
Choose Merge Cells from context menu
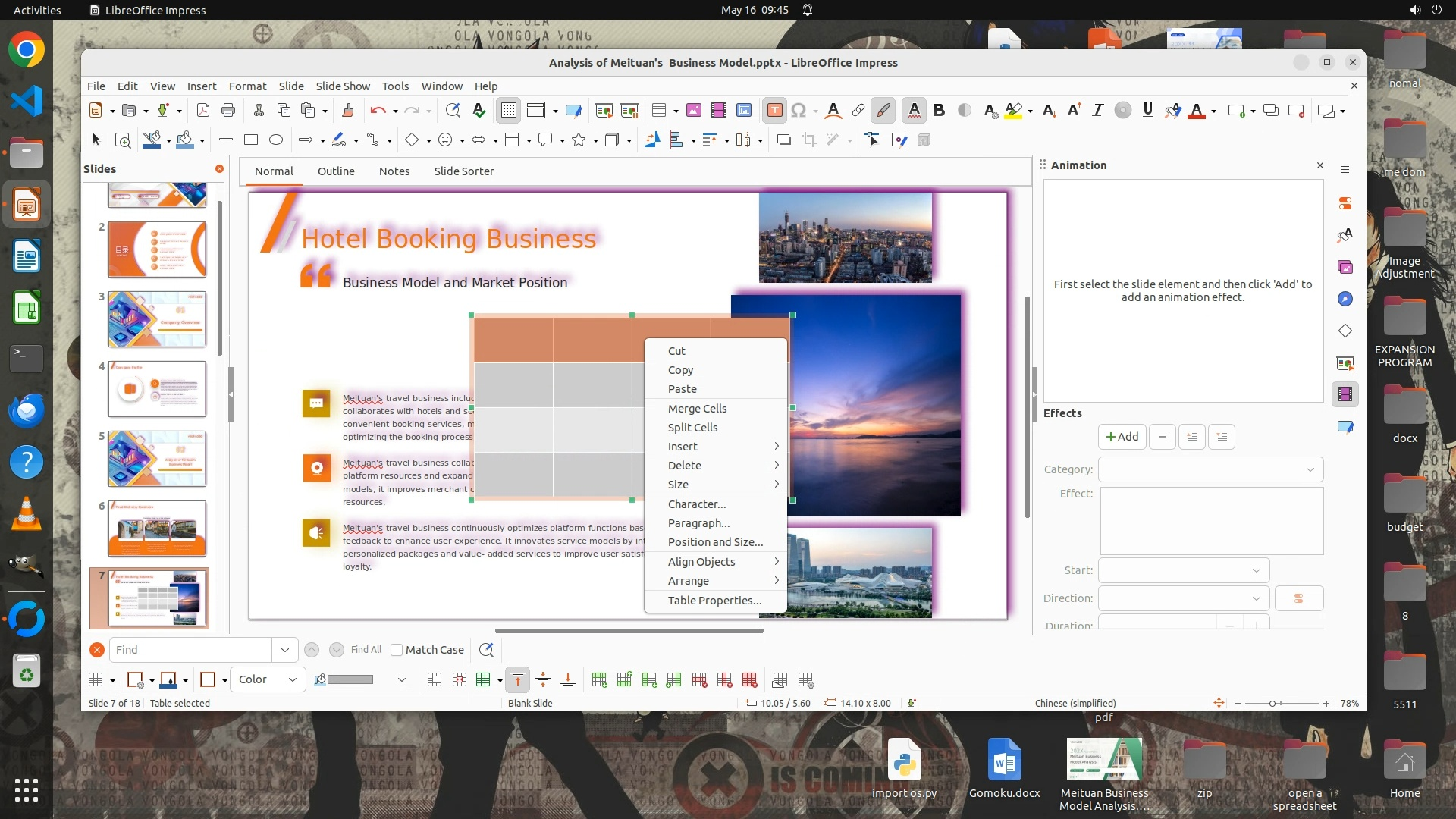[697, 408]
